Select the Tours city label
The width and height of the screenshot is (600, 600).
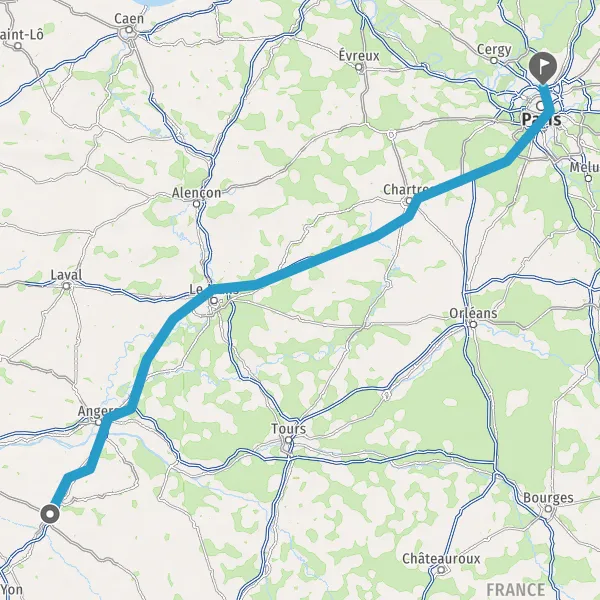coord(289,429)
